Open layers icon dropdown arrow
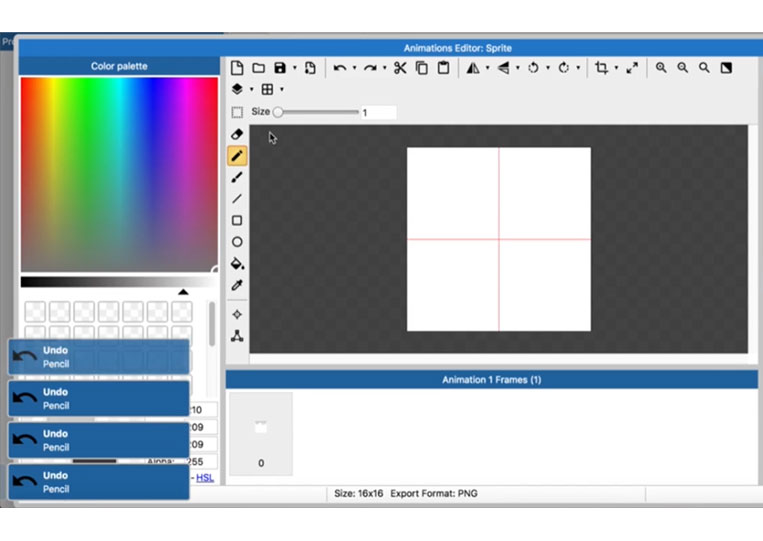763x541 pixels. pyautogui.click(x=252, y=90)
